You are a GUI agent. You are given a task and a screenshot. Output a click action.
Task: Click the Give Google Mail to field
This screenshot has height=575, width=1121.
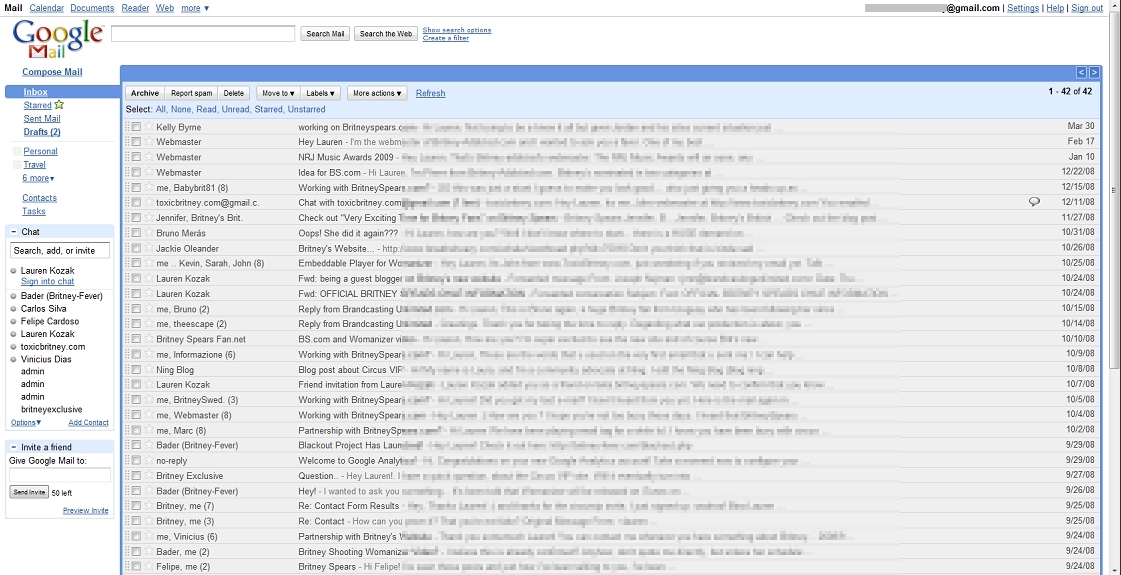pyautogui.click(x=60, y=476)
